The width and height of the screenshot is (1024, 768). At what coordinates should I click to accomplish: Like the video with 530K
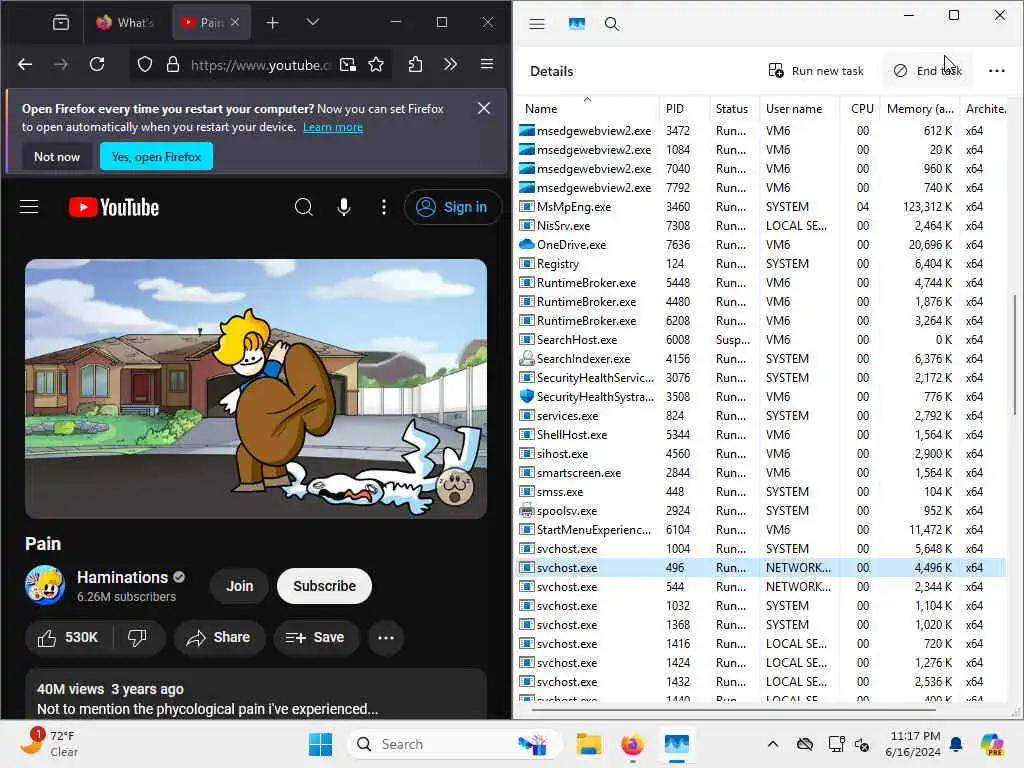[69, 637]
